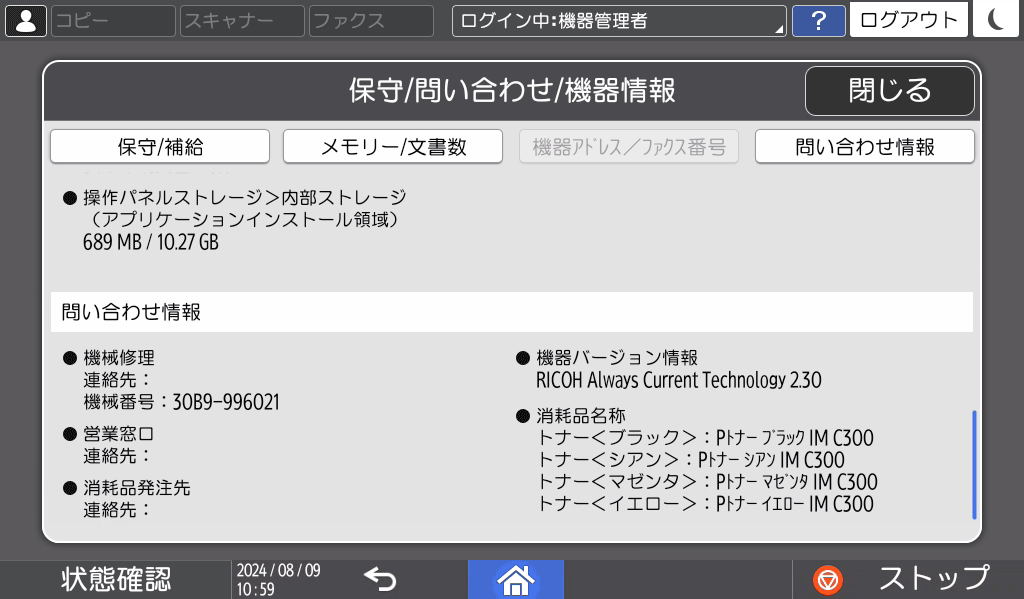
Task: Click the ファクス shortcut button
Action: pyautogui.click(x=371, y=21)
